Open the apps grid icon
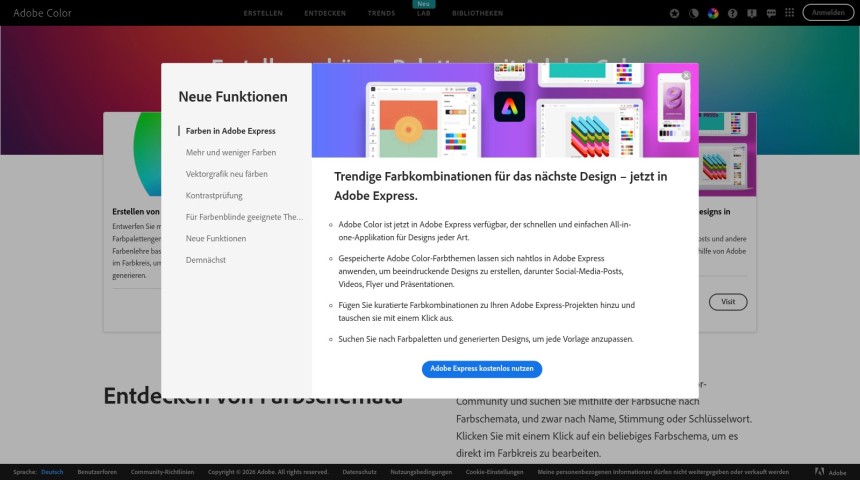860x480 pixels. (791, 13)
